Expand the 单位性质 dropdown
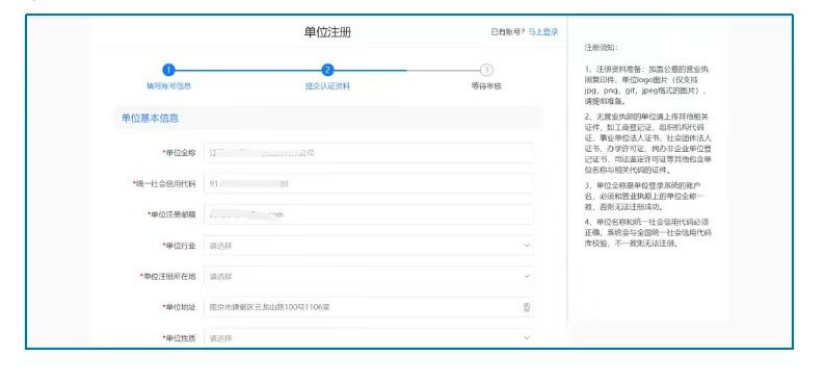This screenshot has height=382, width=826. click(x=369, y=338)
